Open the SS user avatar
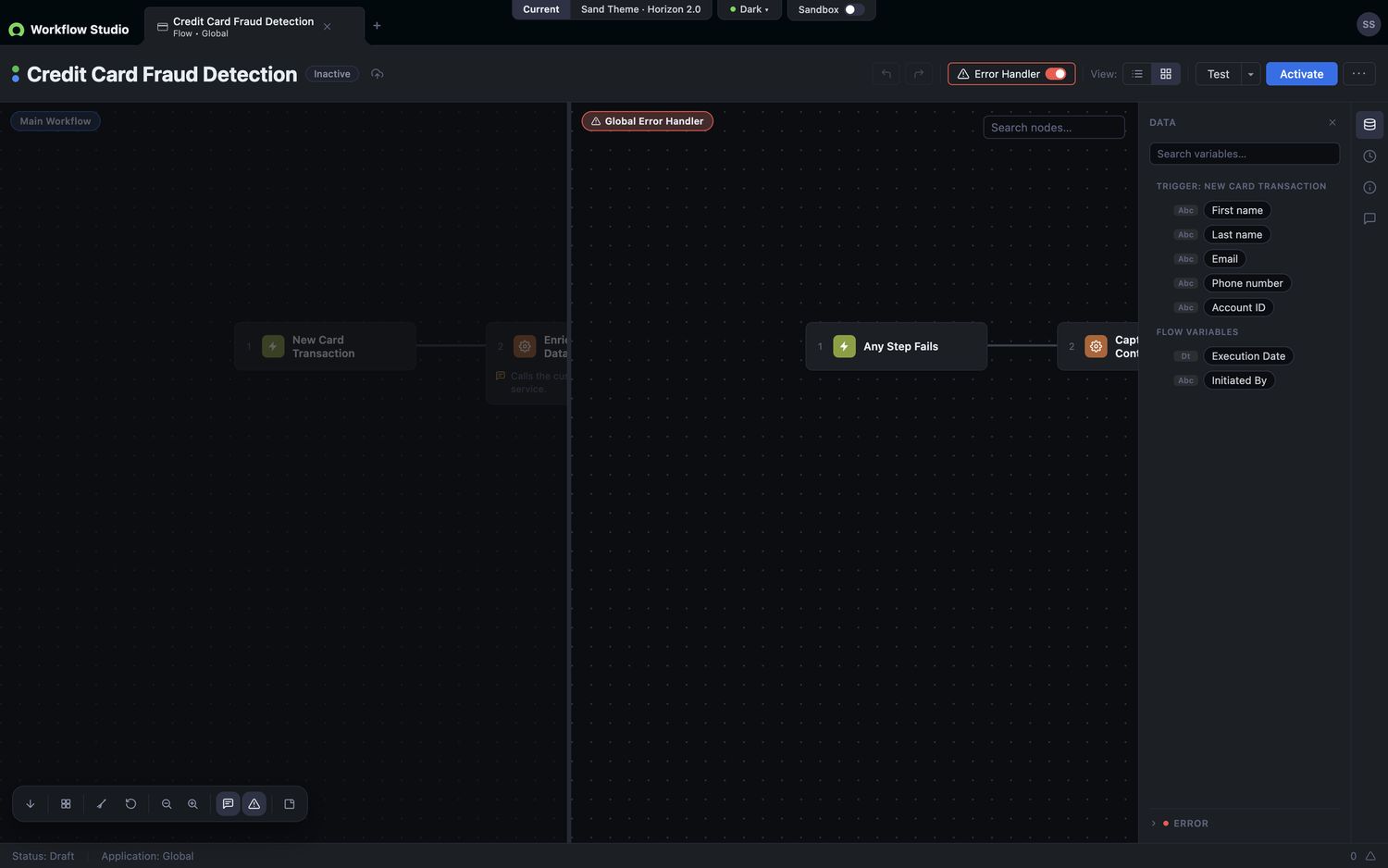The image size is (1388, 868). coord(1369,25)
